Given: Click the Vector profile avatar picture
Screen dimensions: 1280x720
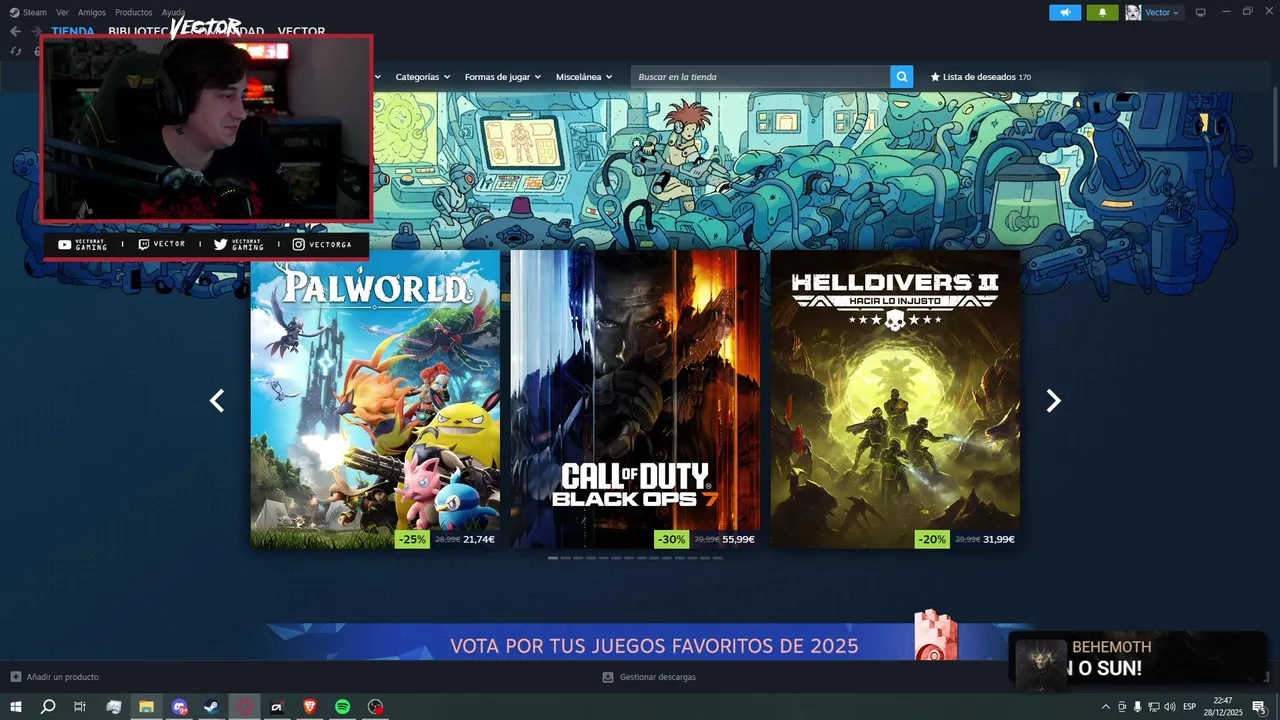Looking at the screenshot, I should [1133, 12].
